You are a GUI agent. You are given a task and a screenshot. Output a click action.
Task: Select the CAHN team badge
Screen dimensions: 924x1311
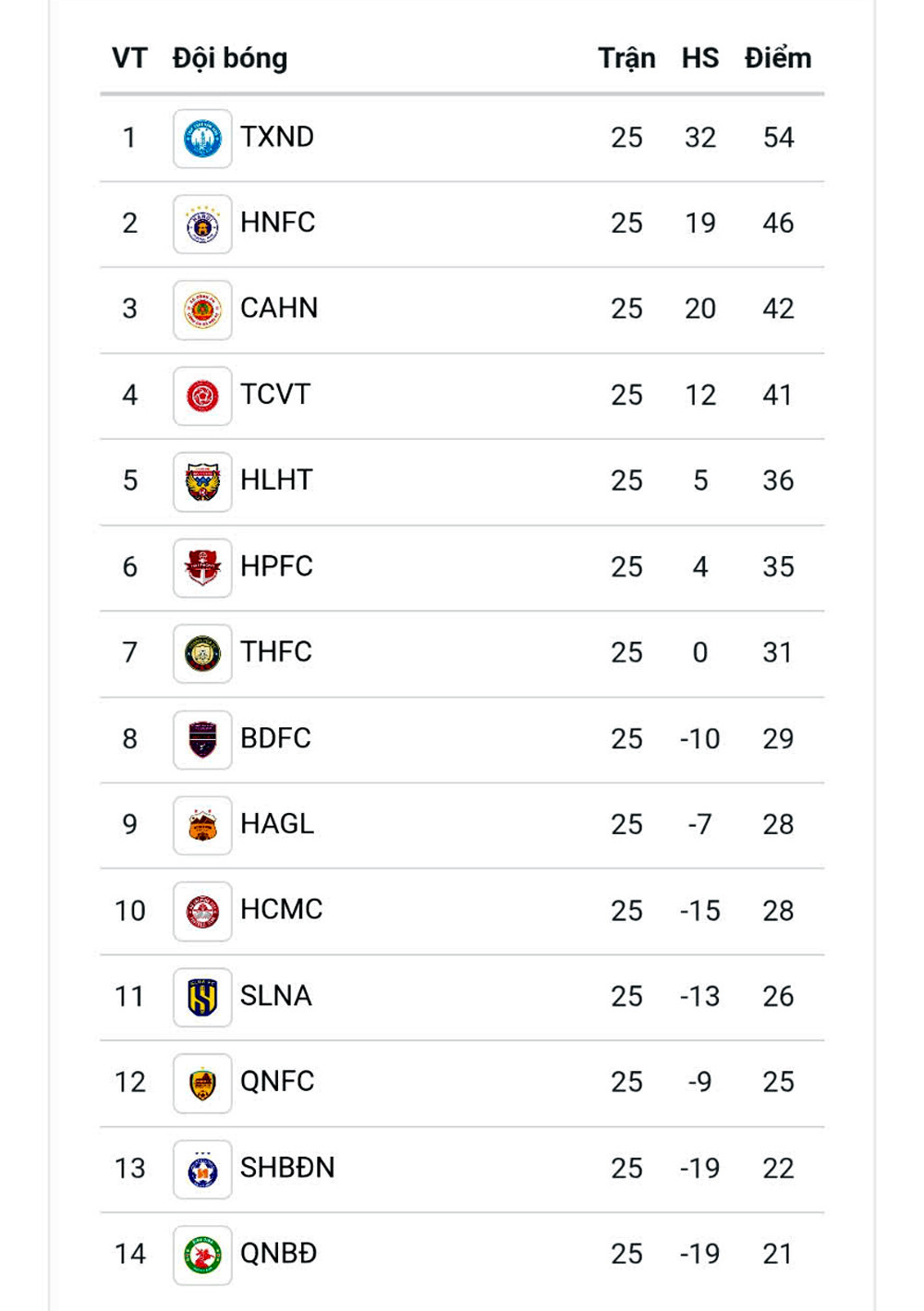pyautogui.click(x=202, y=310)
